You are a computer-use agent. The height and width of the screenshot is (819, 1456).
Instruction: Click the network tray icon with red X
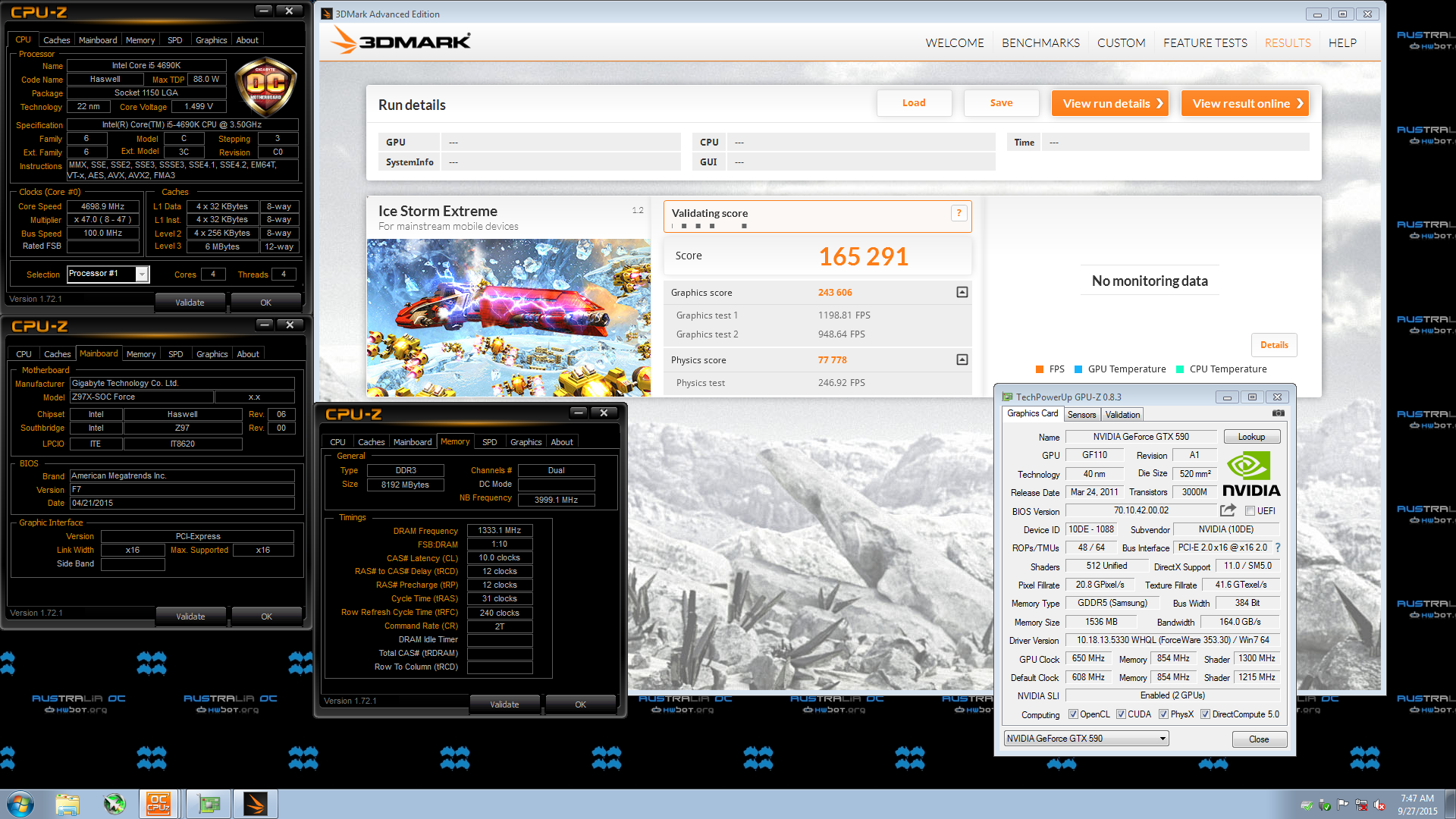pos(1361,805)
